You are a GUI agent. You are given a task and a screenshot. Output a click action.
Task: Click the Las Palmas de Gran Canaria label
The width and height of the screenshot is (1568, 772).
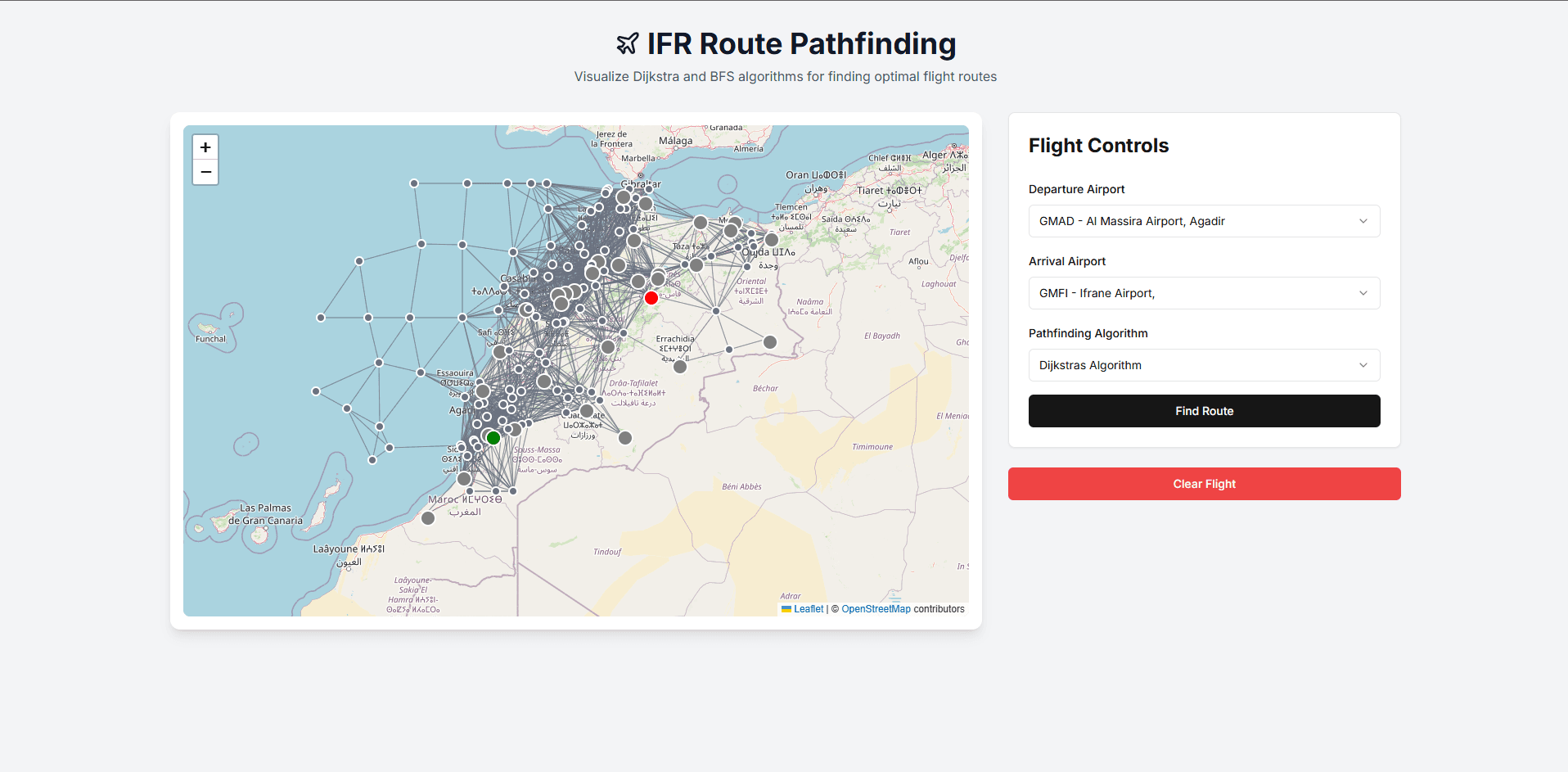pos(265,514)
